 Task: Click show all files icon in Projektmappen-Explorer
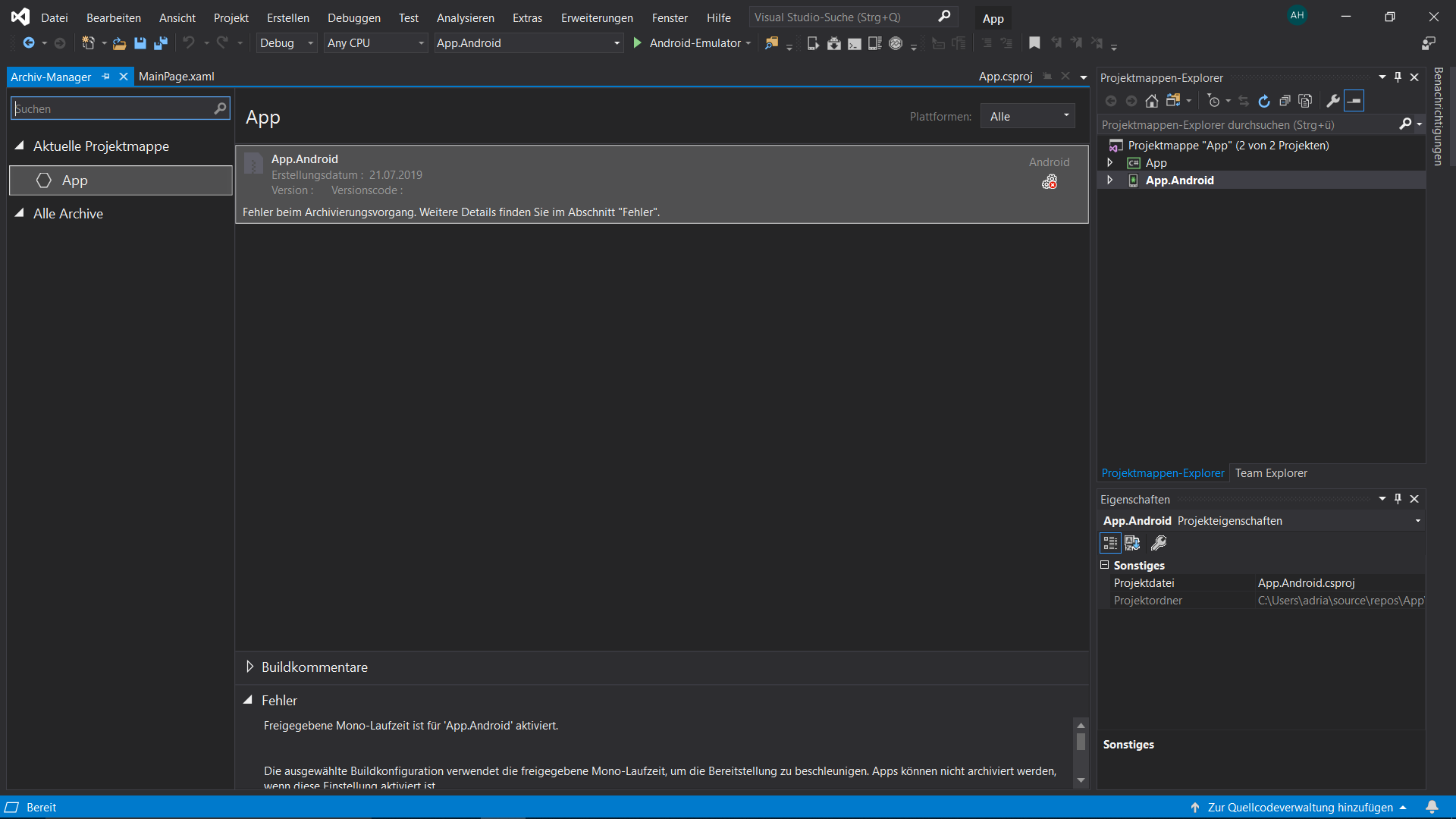pyautogui.click(x=1305, y=101)
